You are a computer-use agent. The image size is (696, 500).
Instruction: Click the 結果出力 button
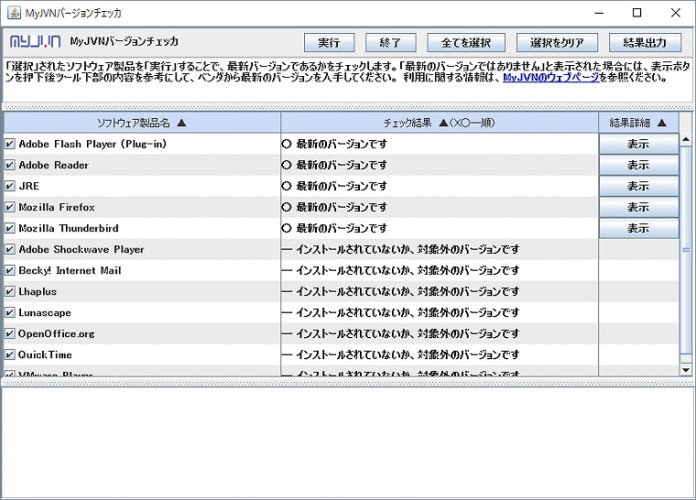point(645,43)
